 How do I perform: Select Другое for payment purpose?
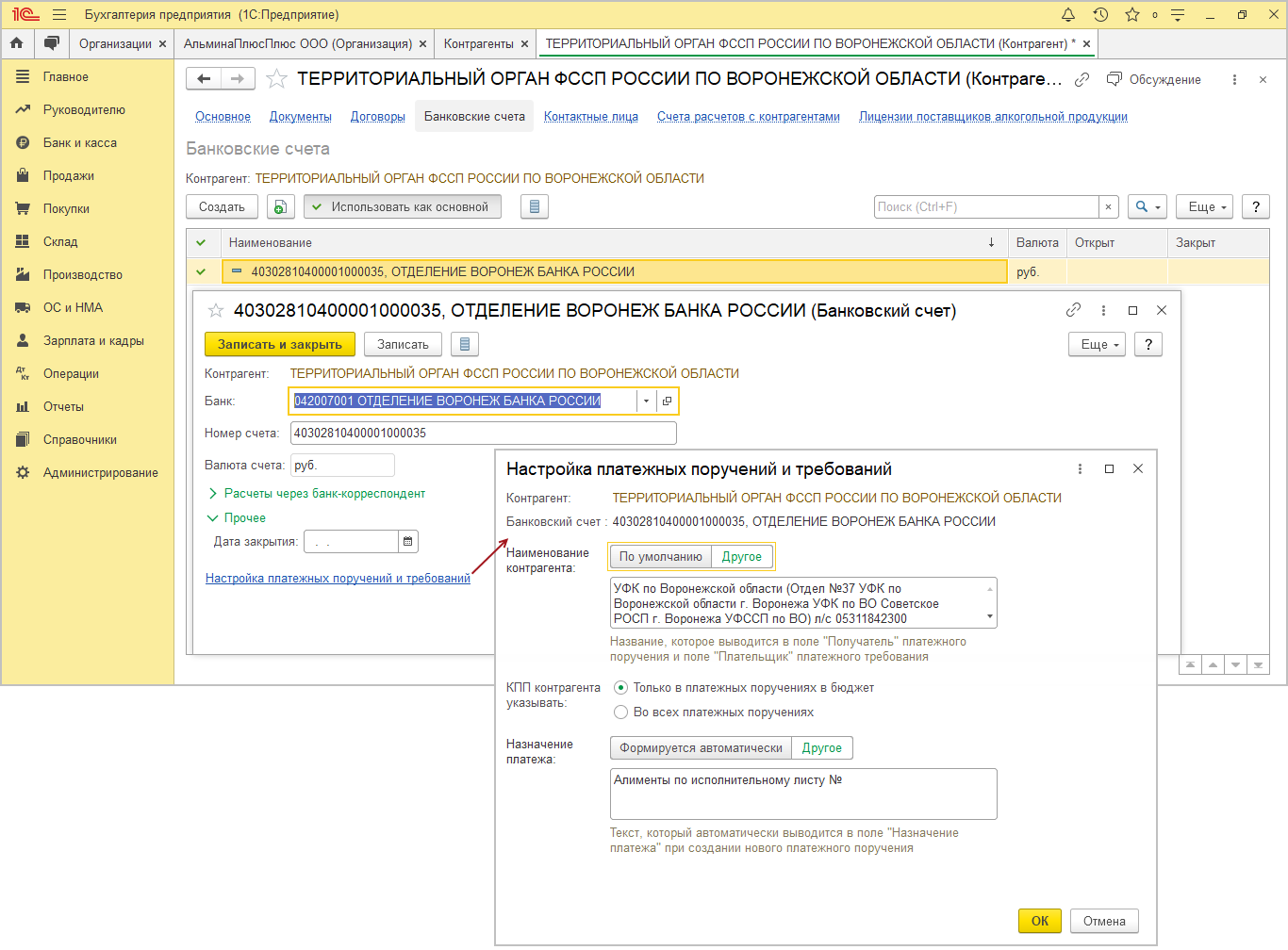(x=822, y=748)
